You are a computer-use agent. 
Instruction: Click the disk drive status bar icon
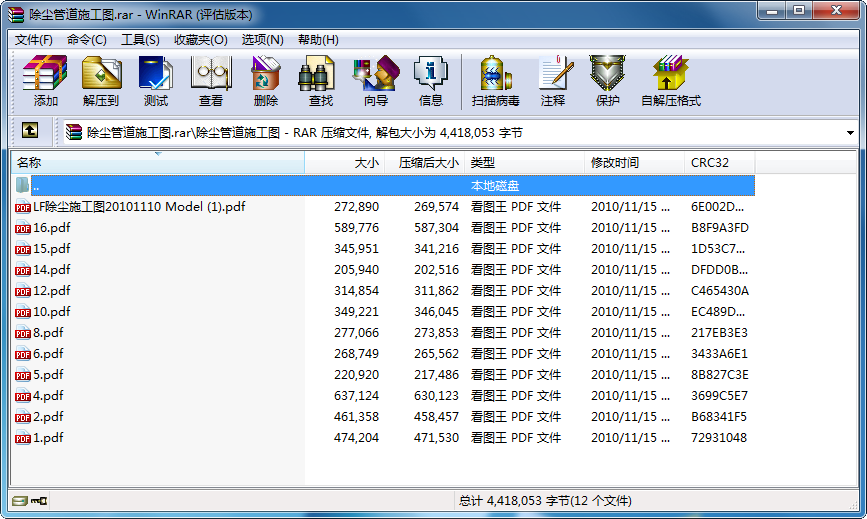tap(19, 501)
